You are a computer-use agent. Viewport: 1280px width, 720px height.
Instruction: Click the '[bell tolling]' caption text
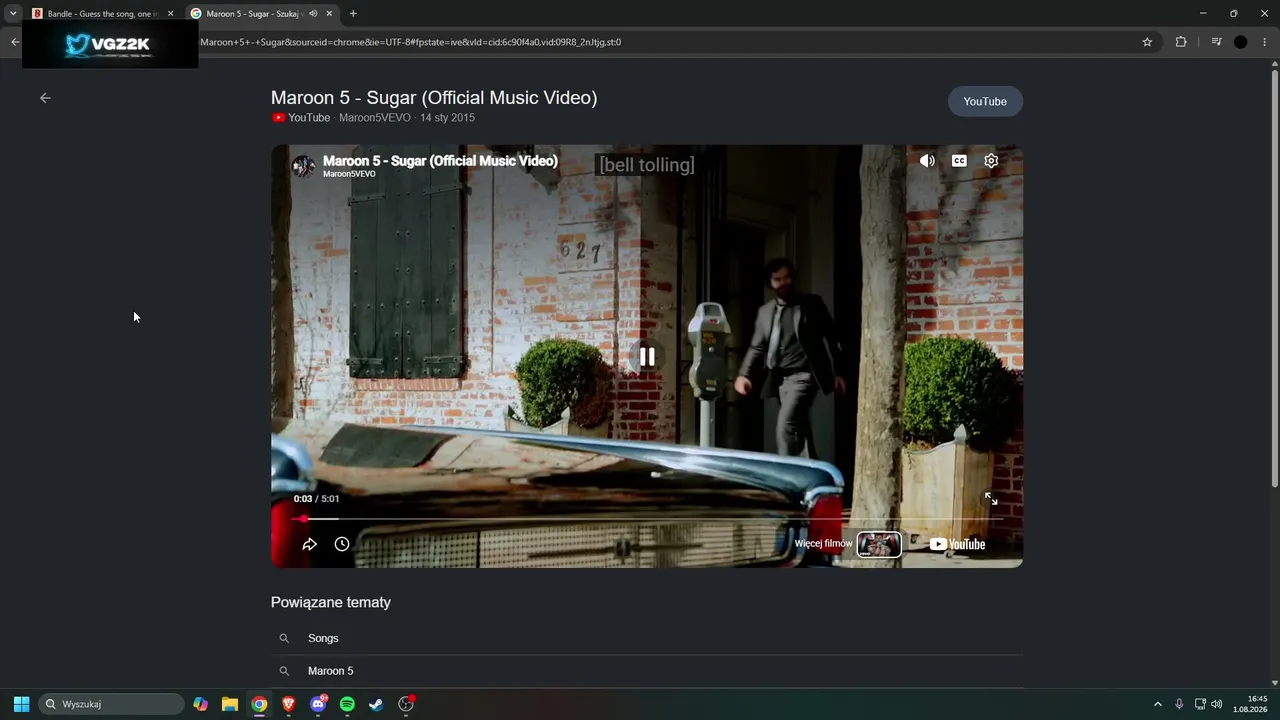647,164
